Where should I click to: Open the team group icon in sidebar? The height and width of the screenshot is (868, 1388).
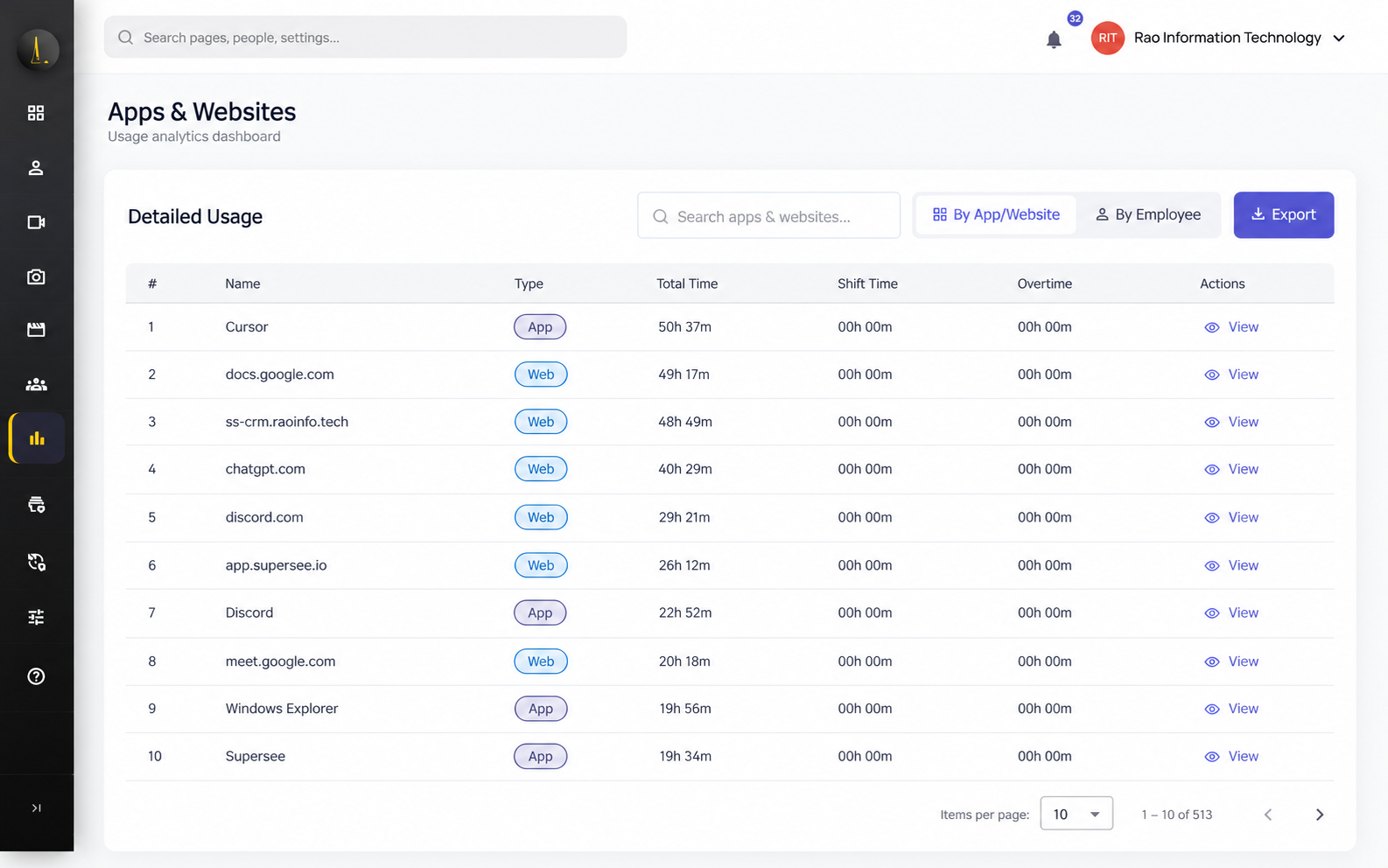click(x=36, y=384)
